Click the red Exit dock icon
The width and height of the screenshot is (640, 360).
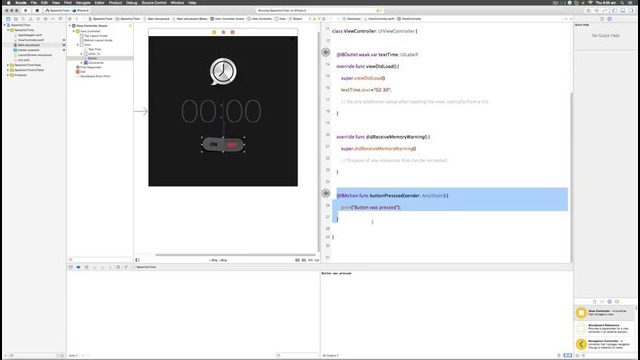coord(233,32)
